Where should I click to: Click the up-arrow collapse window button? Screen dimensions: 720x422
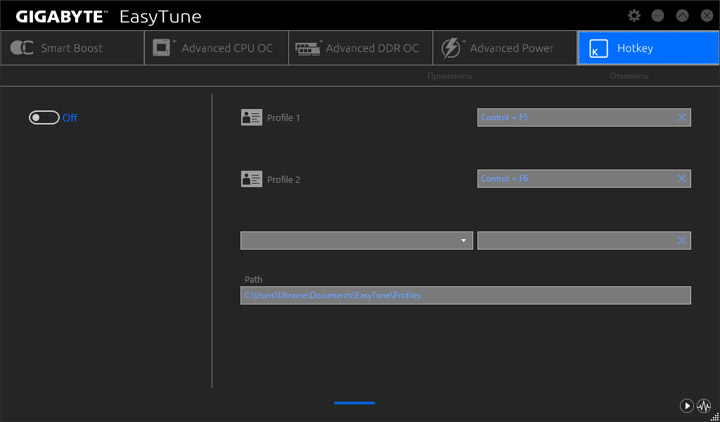682,16
